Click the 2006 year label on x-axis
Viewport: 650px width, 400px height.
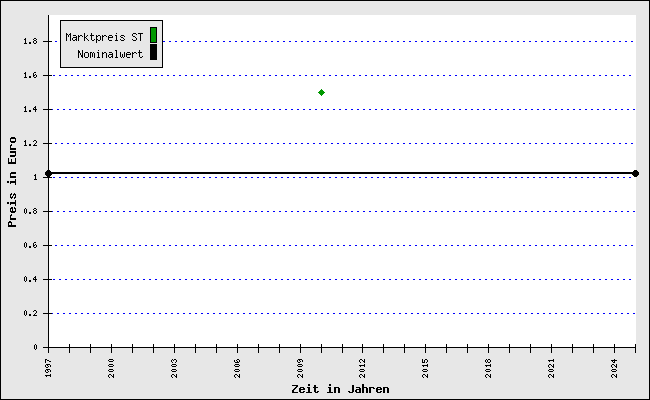click(237, 366)
